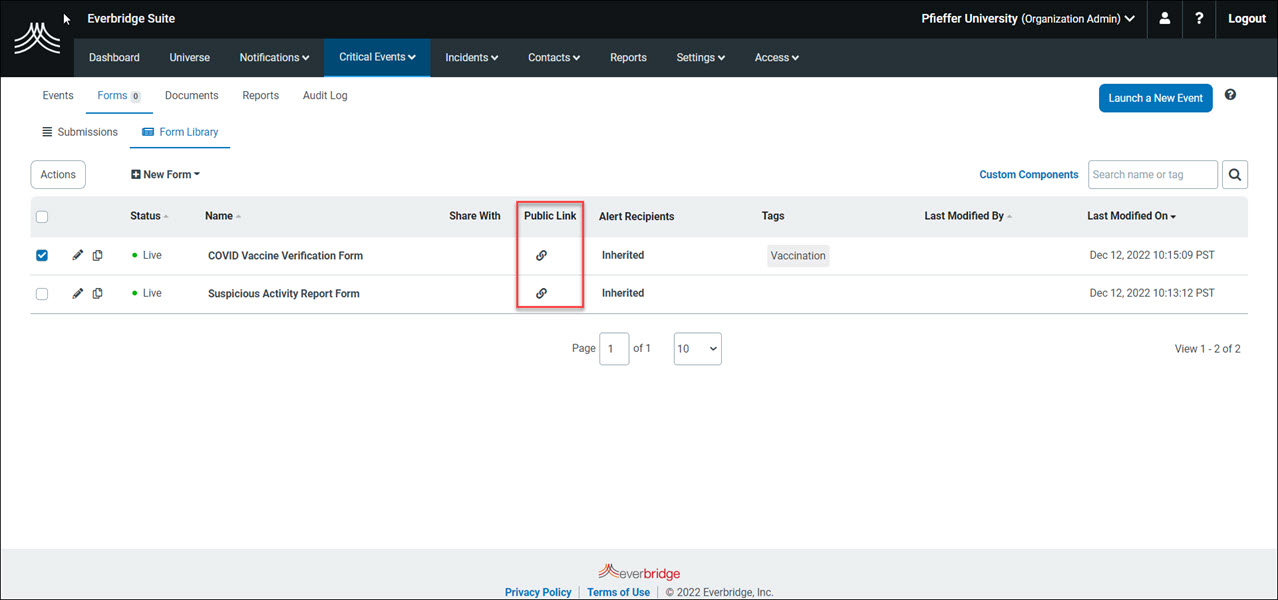Click the search name or tag field
Viewport: 1278px width, 600px height.
click(1152, 175)
